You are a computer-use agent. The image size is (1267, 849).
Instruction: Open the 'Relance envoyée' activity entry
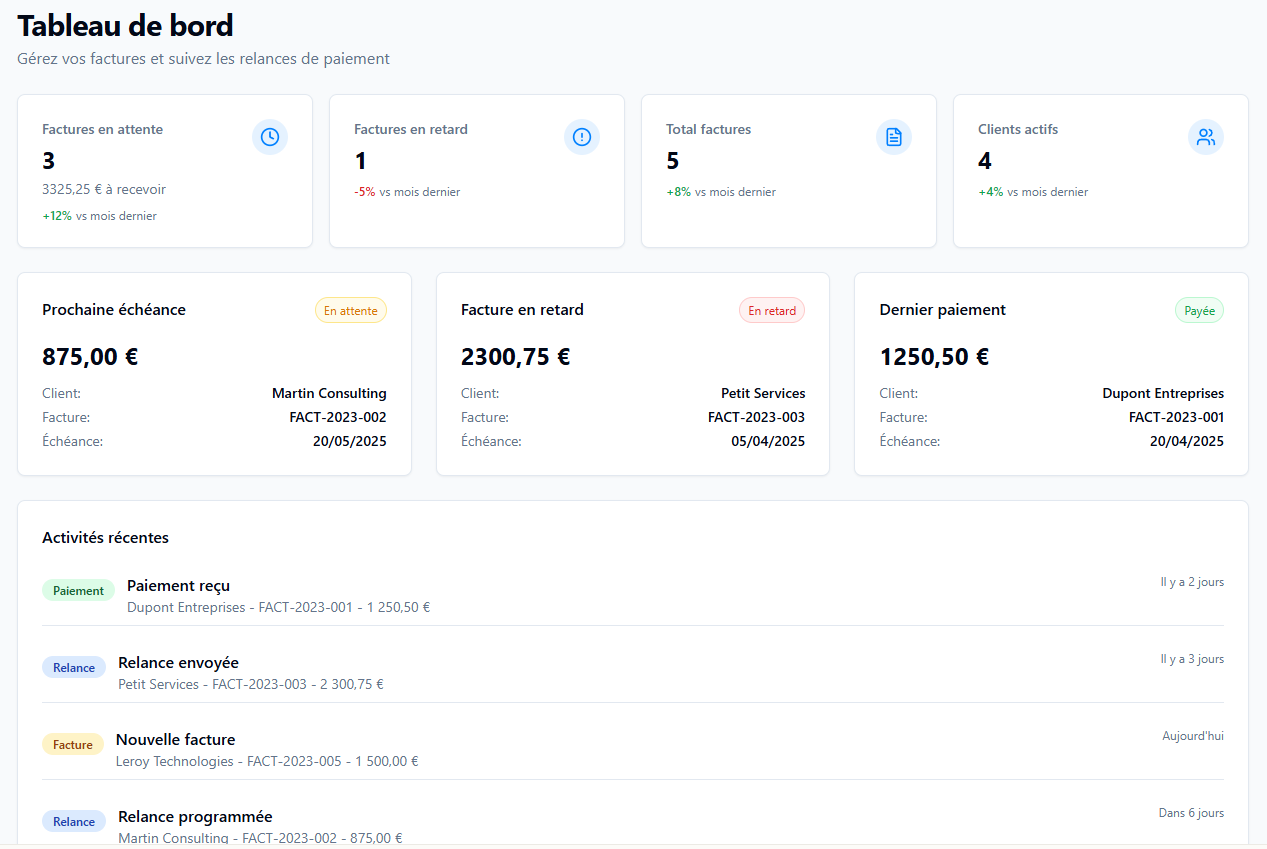[178, 663]
